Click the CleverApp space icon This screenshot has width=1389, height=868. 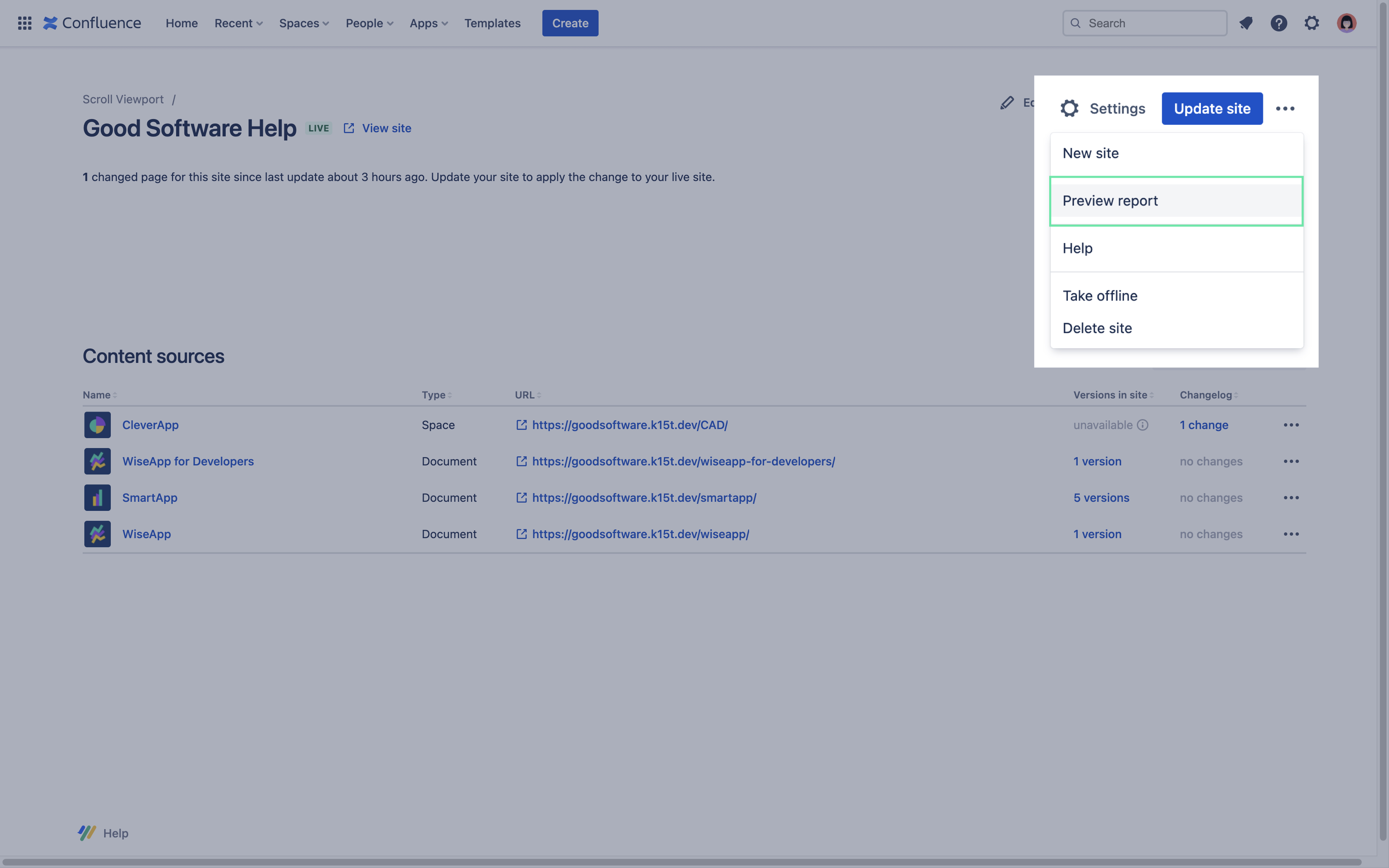click(97, 425)
